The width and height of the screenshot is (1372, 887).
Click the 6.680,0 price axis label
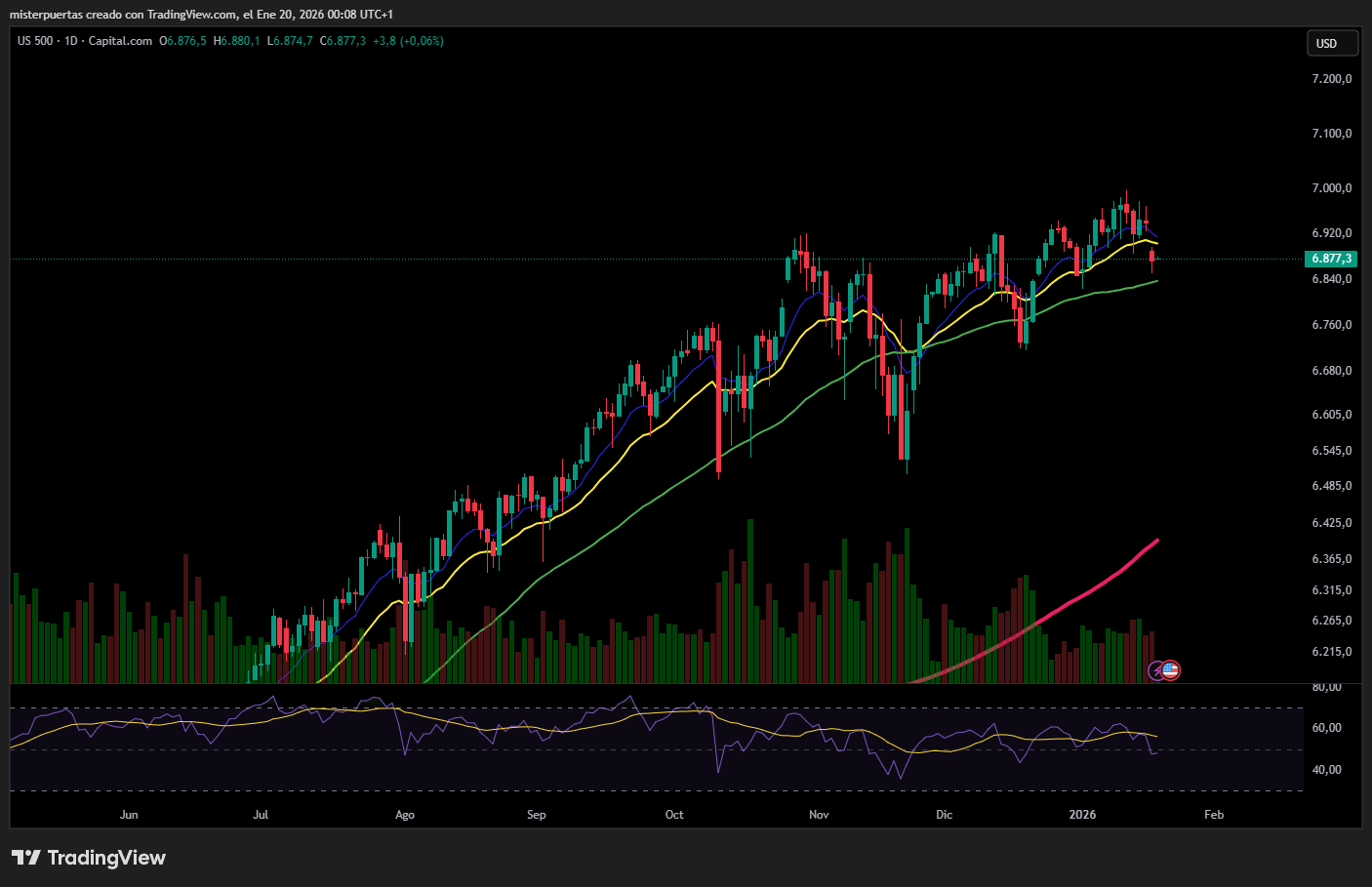tap(1332, 371)
